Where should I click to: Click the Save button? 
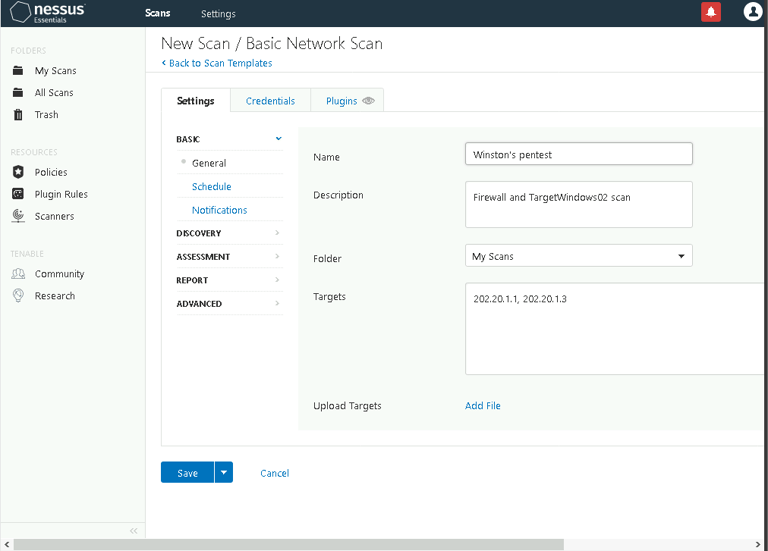pos(188,473)
